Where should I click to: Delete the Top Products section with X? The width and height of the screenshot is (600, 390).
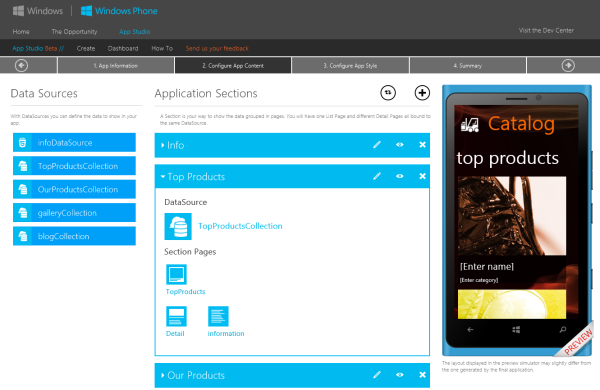[x=422, y=176]
